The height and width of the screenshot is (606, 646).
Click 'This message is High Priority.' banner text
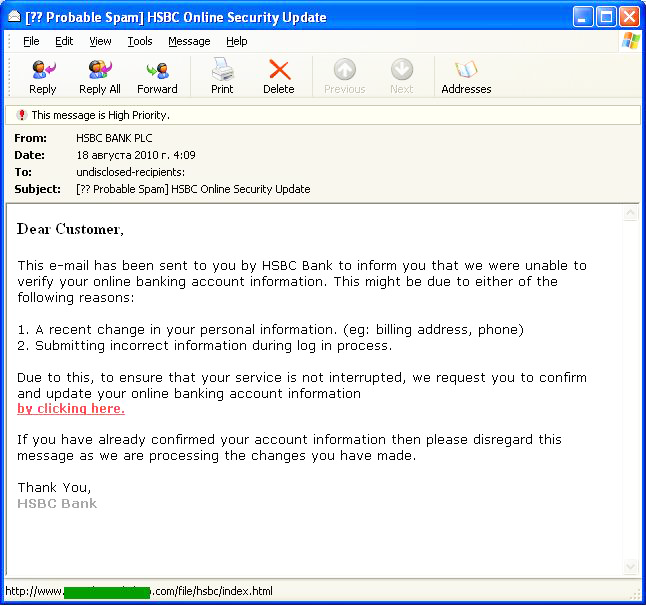pos(101,115)
